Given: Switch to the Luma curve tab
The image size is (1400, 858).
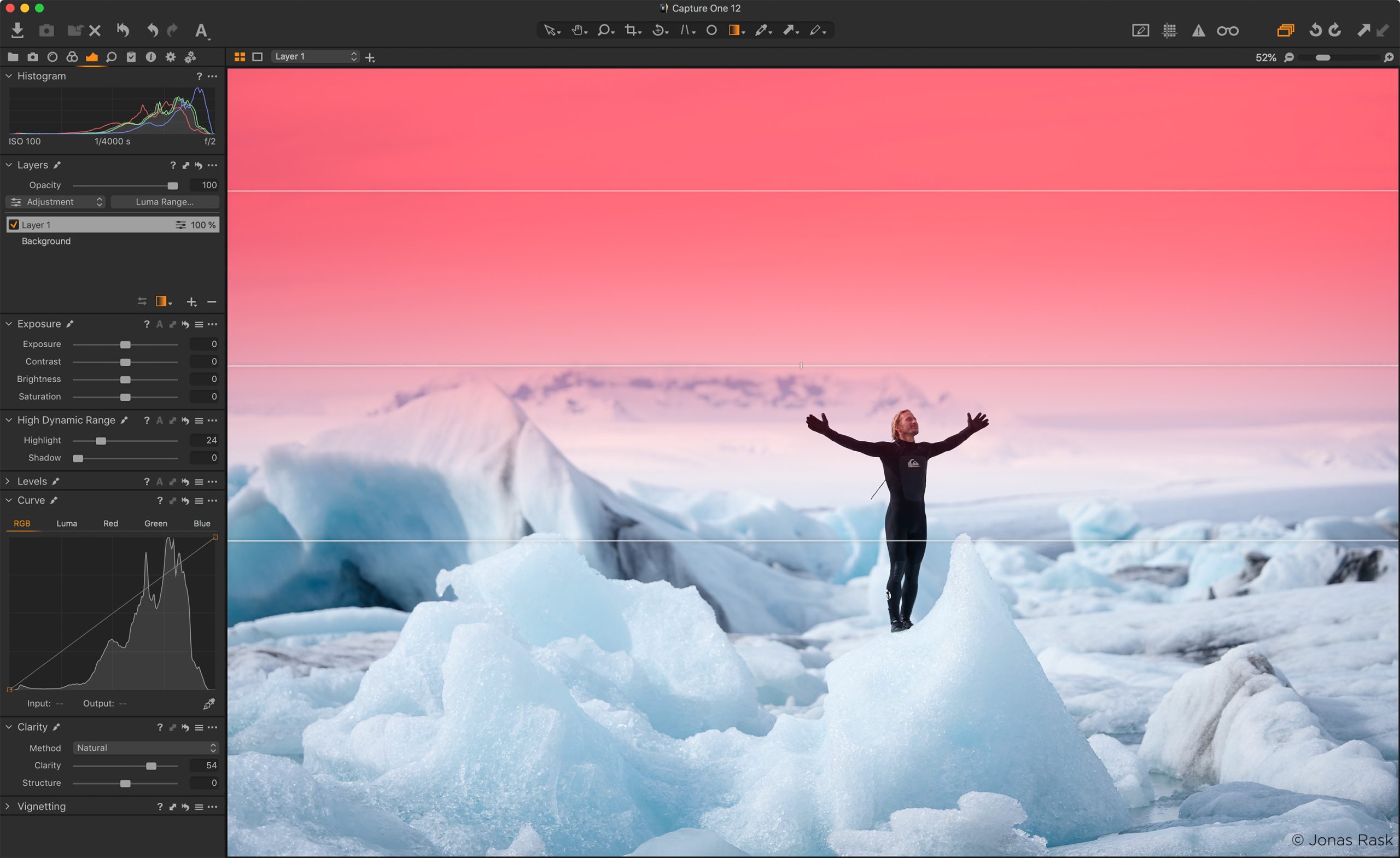Looking at the screenshot, I should [67, 523].
